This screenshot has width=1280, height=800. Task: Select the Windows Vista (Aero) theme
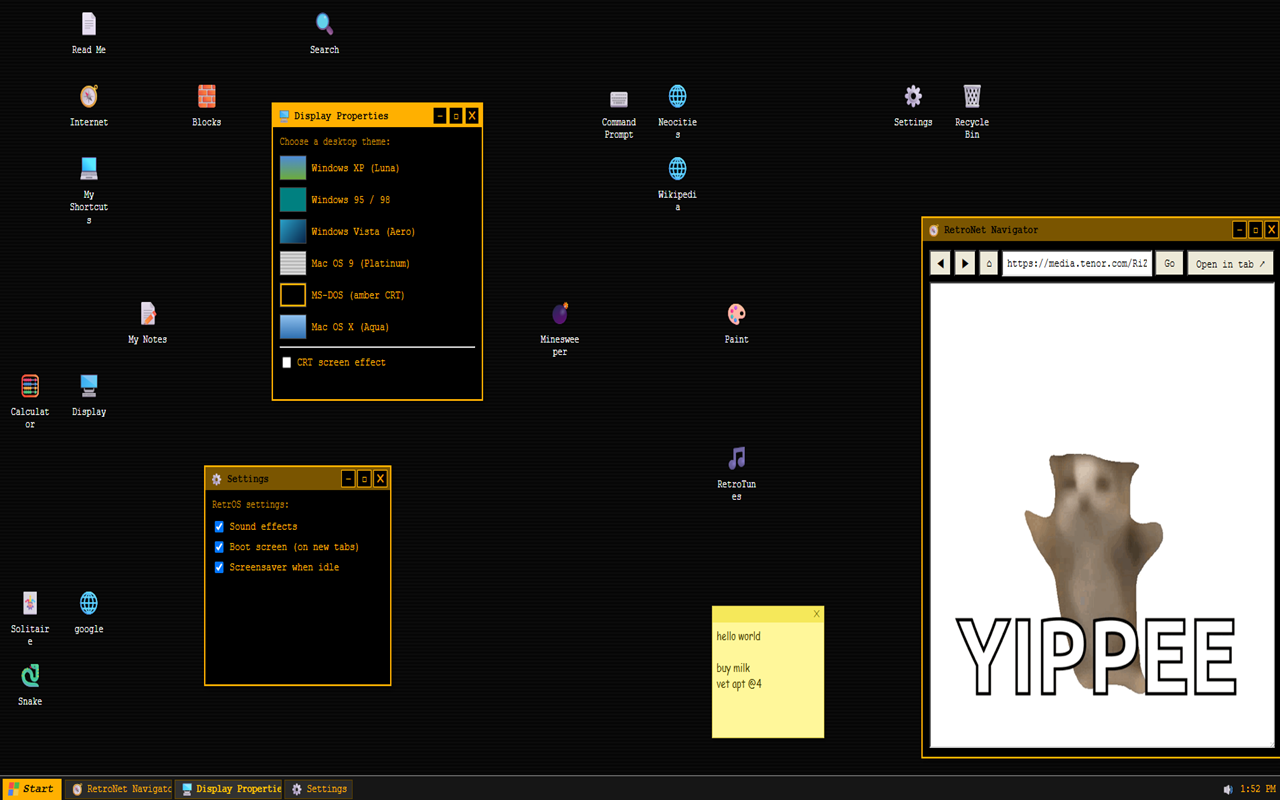(x=377, y=232)
